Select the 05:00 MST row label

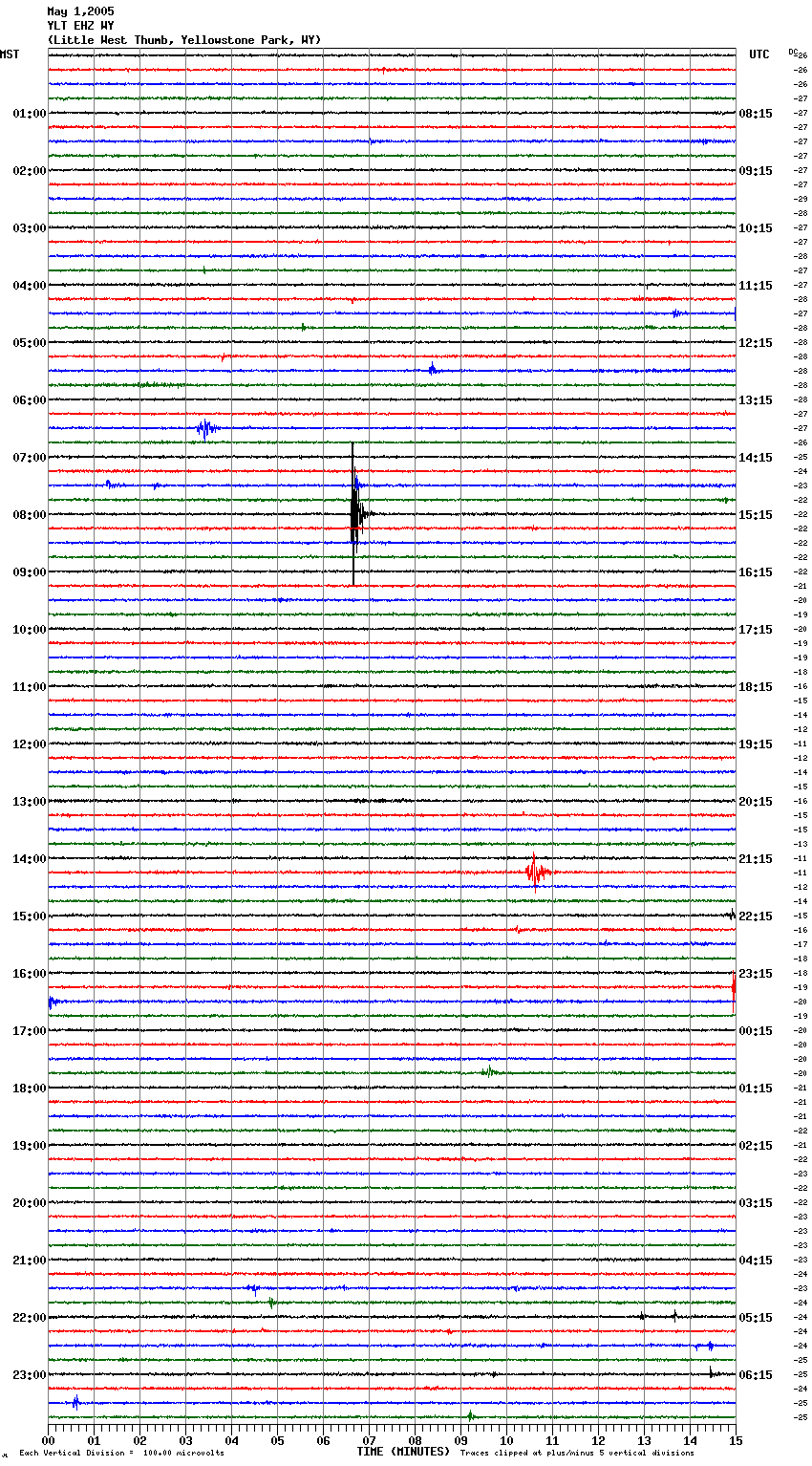click(29, 343)
